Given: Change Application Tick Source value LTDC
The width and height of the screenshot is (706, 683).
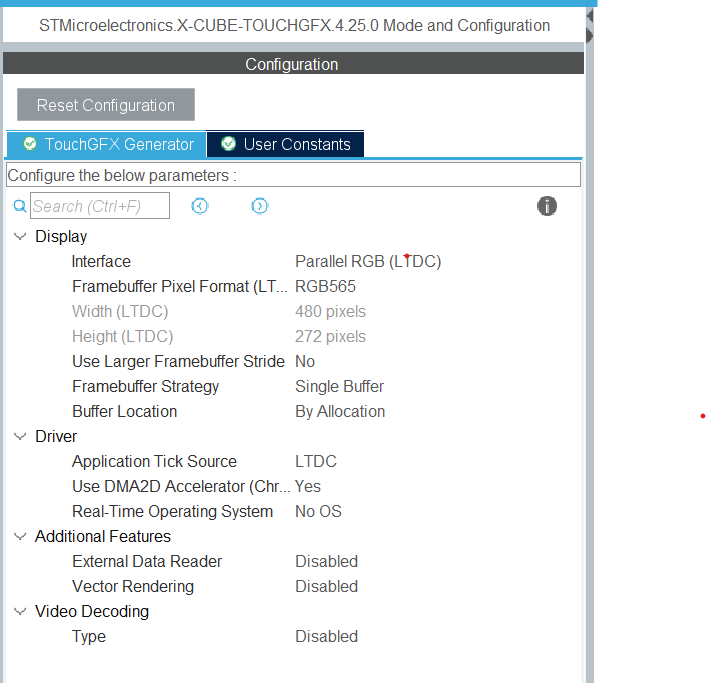Looking at the screenshot, I should tap(316, 461).
